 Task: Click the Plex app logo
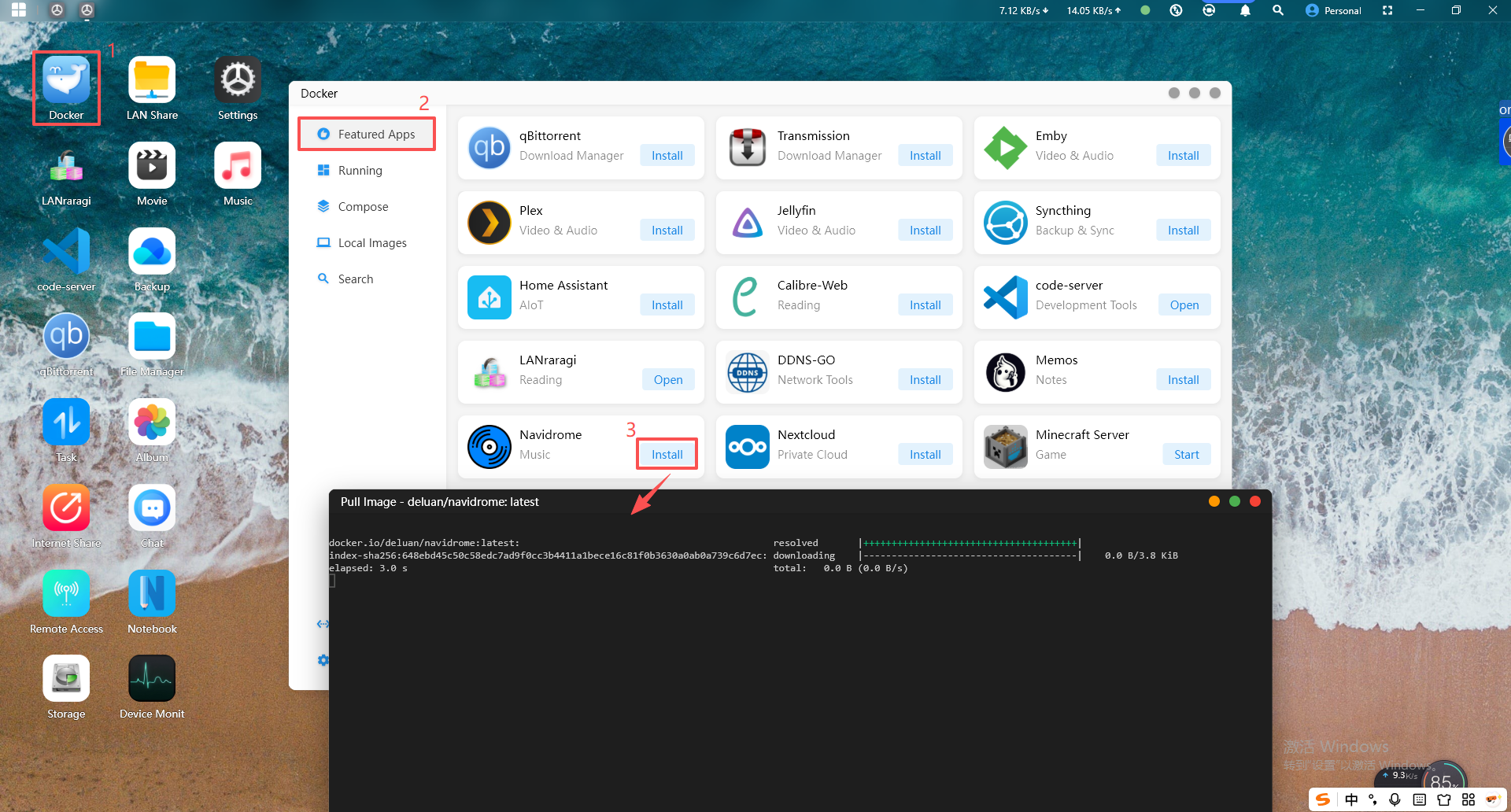point(490,223)
